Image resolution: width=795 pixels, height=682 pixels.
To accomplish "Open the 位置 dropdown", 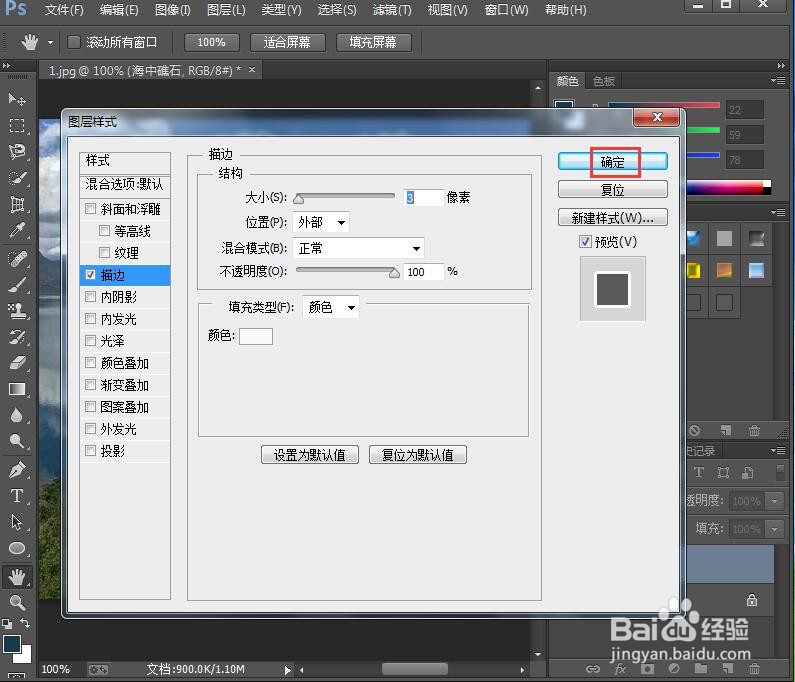I will [x=321, y=222].
